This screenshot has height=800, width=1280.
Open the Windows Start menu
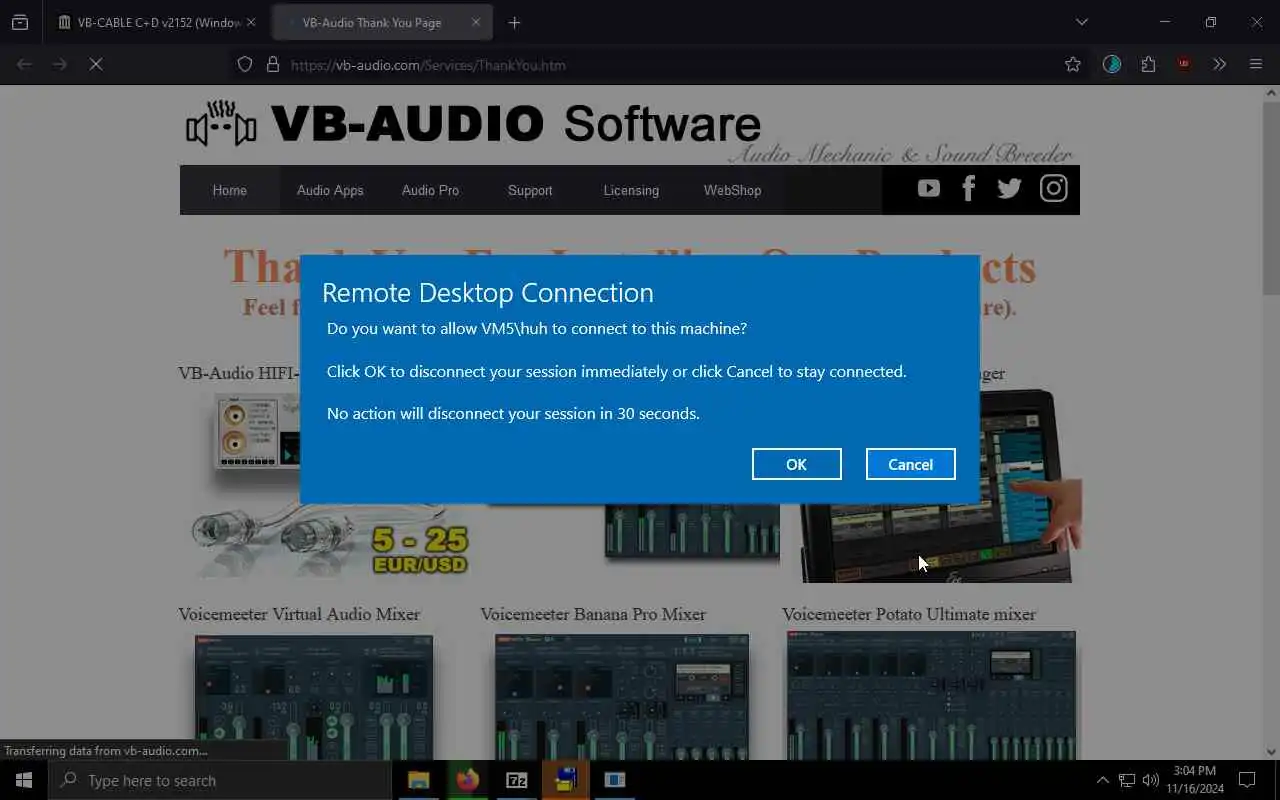pos(24,780)
